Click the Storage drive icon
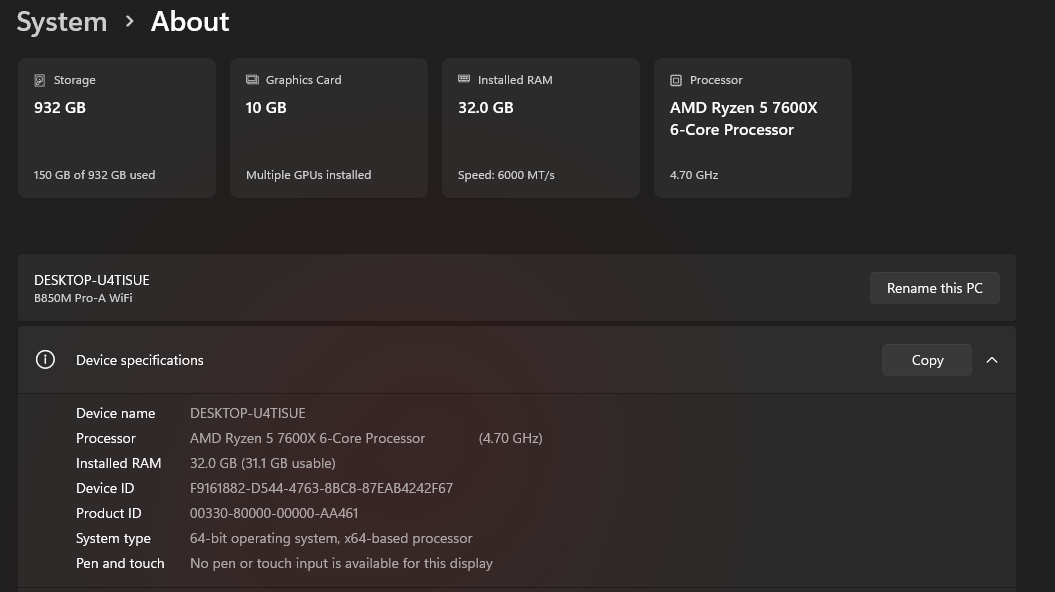Image resolution: width=1055 pixels, height=592 pixels. coord(40,80)
